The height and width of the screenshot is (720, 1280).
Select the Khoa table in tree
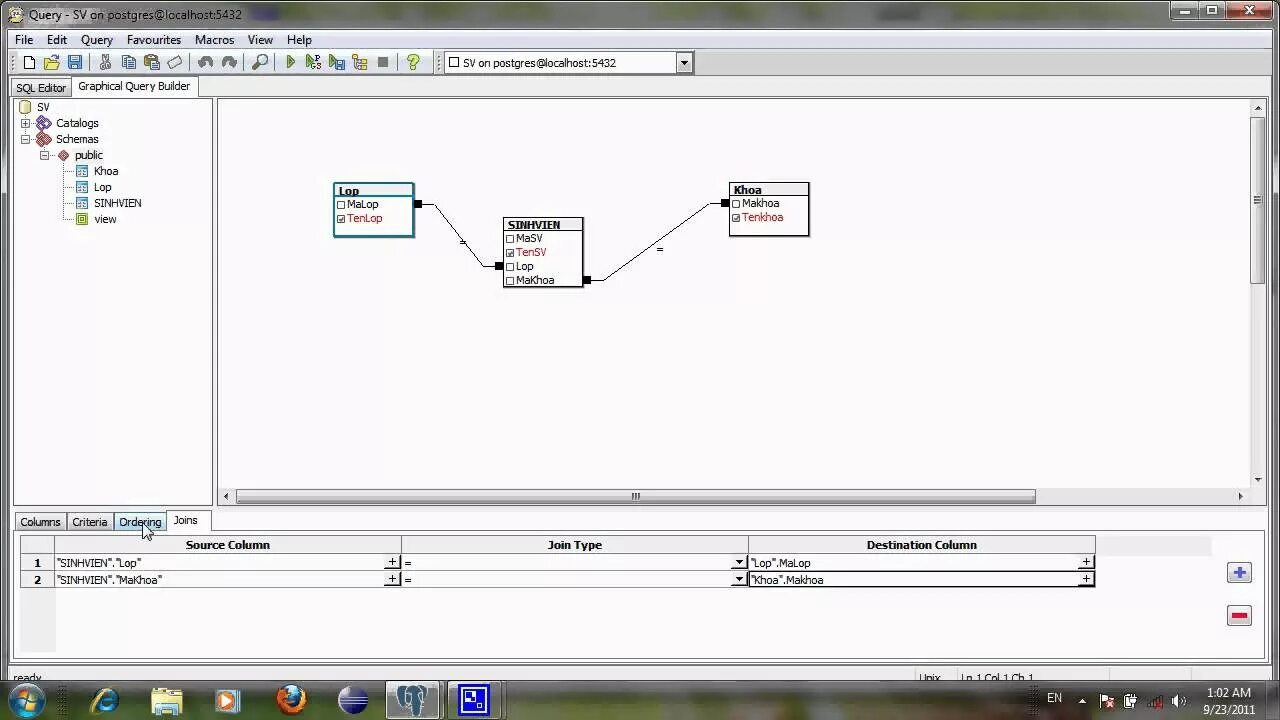[x=106, y=171]
